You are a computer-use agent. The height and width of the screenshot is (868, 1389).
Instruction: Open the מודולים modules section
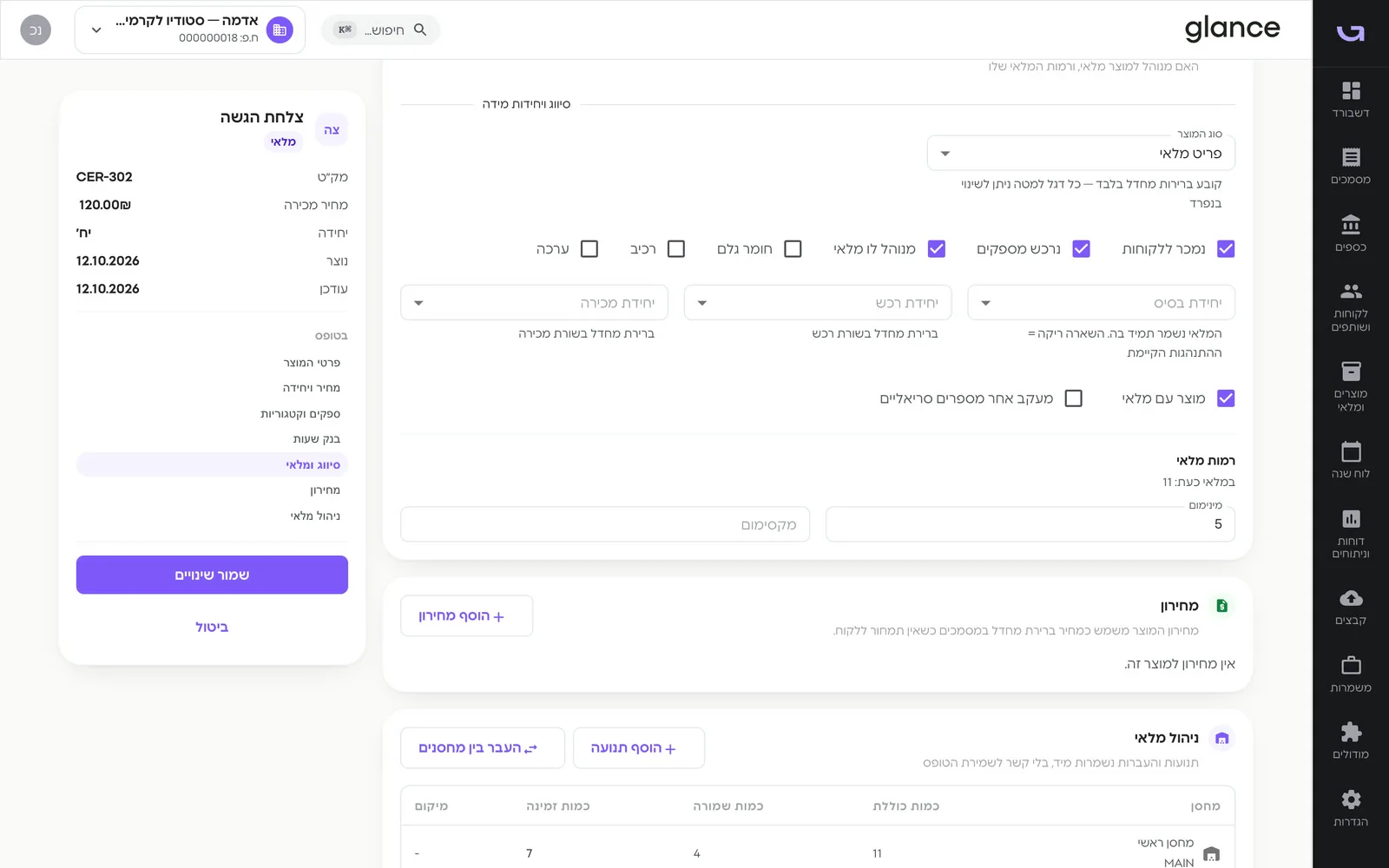1351,741
